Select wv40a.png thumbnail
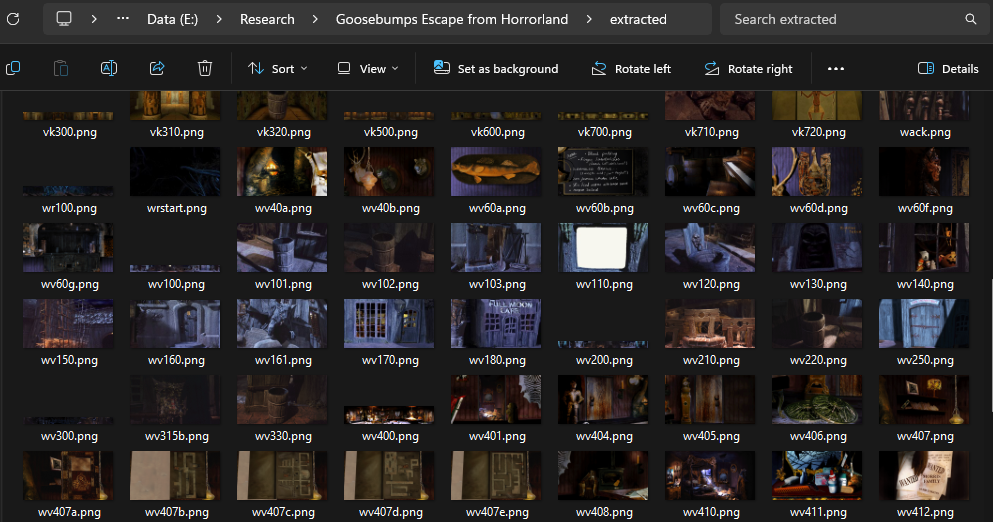 [x=282, y=172]
